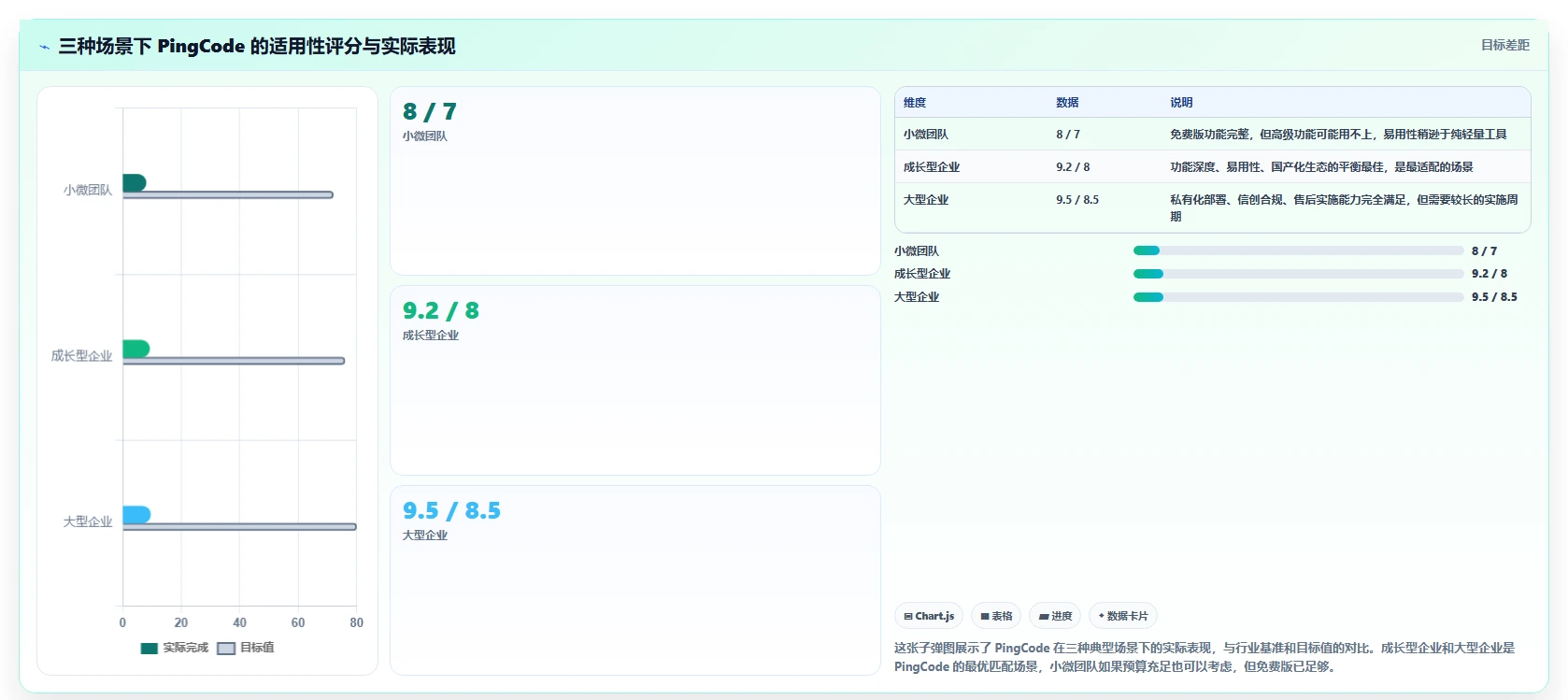The width and height of the screenshot is (1568, 700).
Task: Click the dashboard title 三种场景下 PingCode
Action: 257,46
